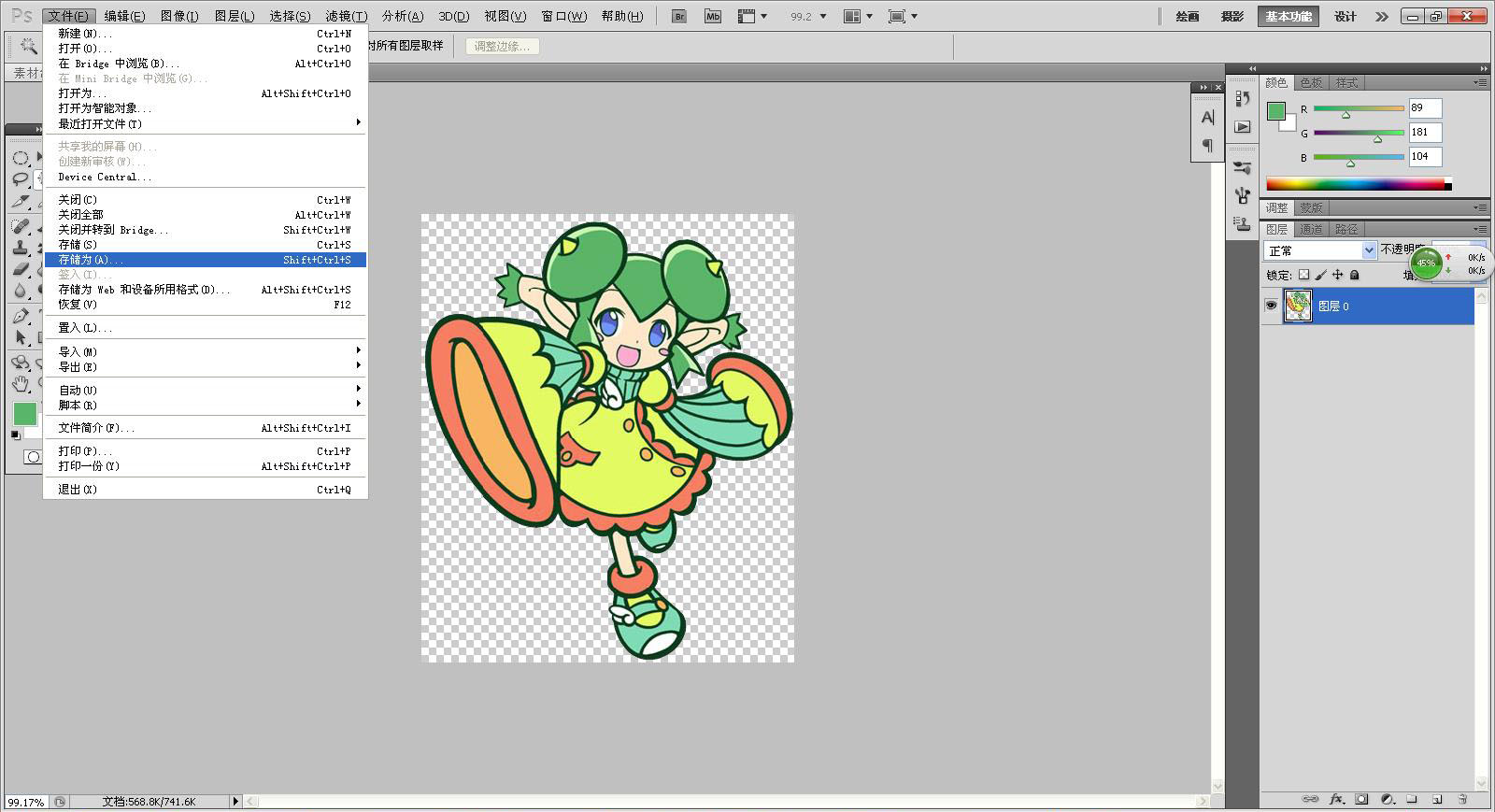Image resolution: width=1495 pixels, height=812 pixels.
Task: Delete layer using the trash icon
Action: [x=1462, y=800]
